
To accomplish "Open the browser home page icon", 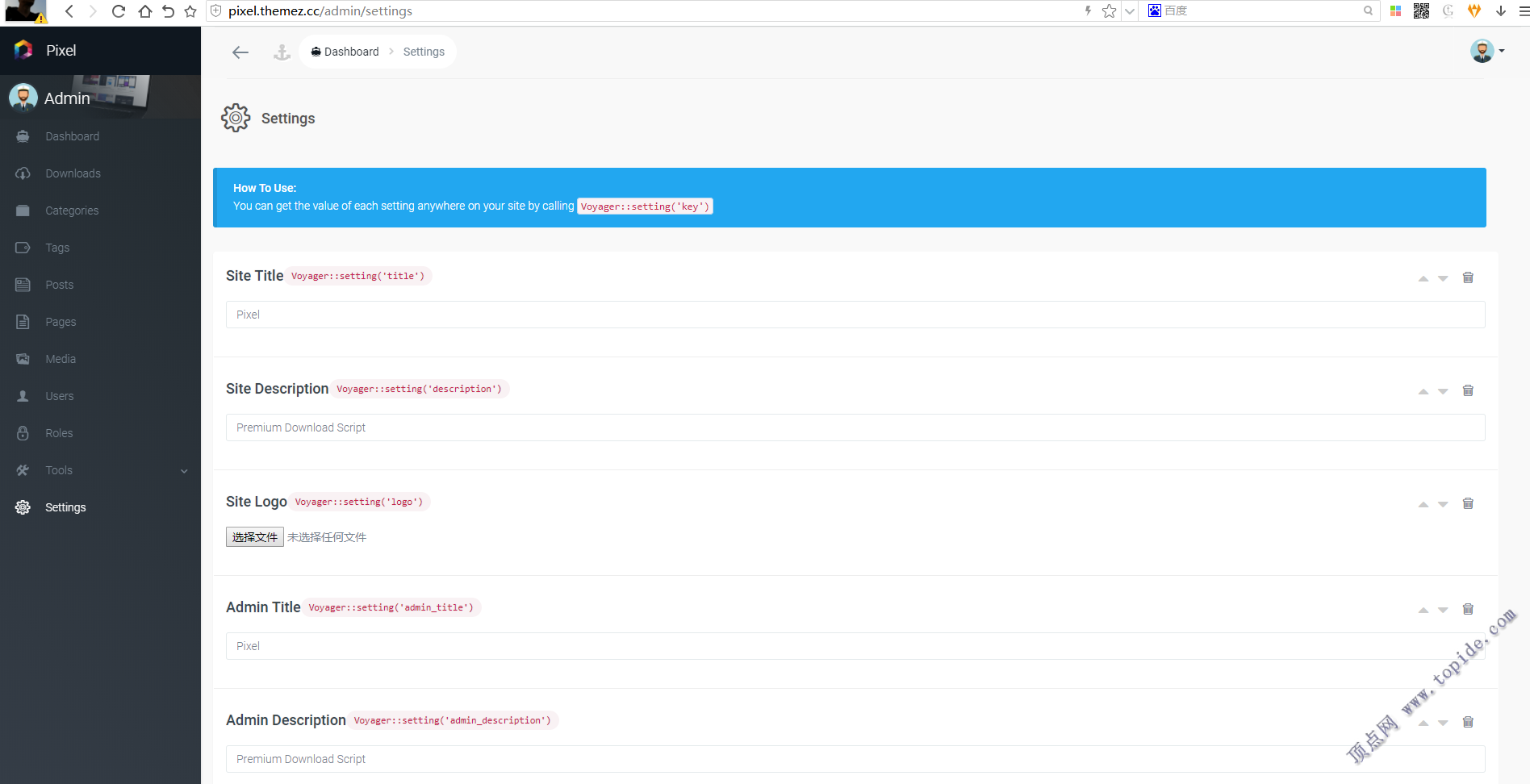I will (145, 11).
